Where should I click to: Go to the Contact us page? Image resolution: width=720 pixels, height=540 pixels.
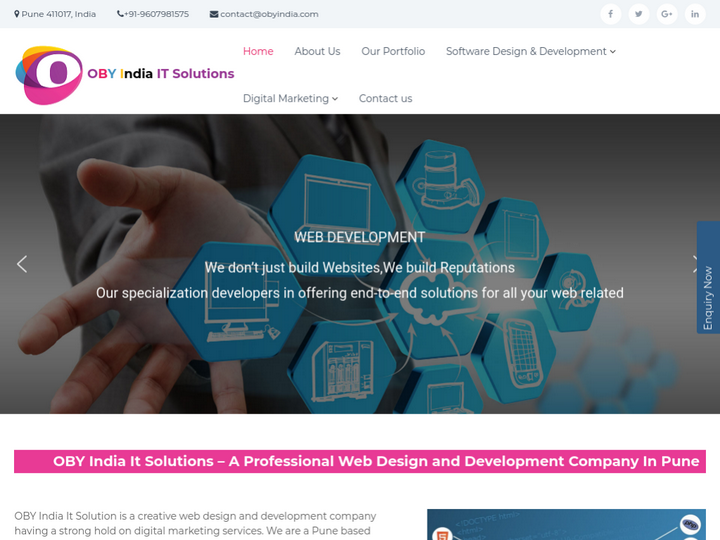(x=385, y=98)
